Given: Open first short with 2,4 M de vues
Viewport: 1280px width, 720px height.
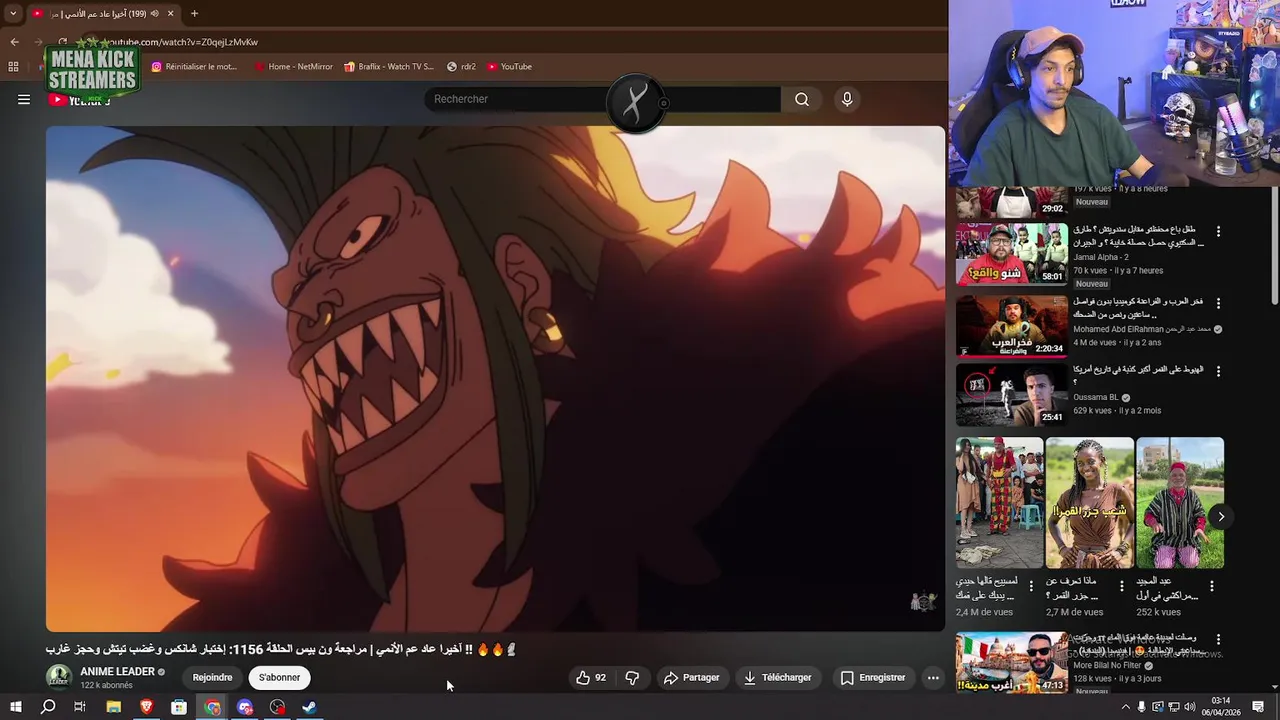Looking at the screenshot, I should tap(999, 503).
